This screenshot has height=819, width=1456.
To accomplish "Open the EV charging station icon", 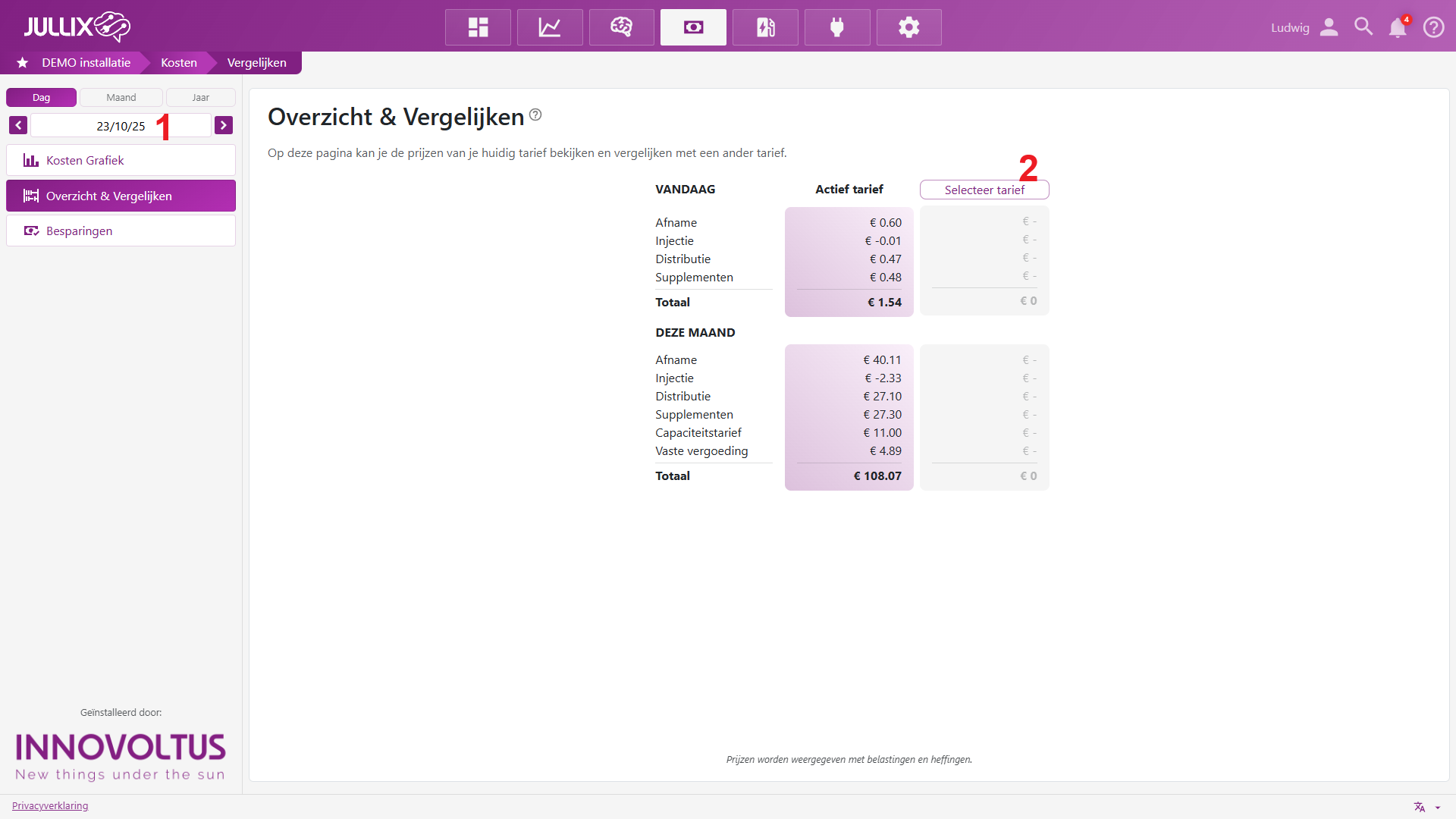I will tap(765, 27).
